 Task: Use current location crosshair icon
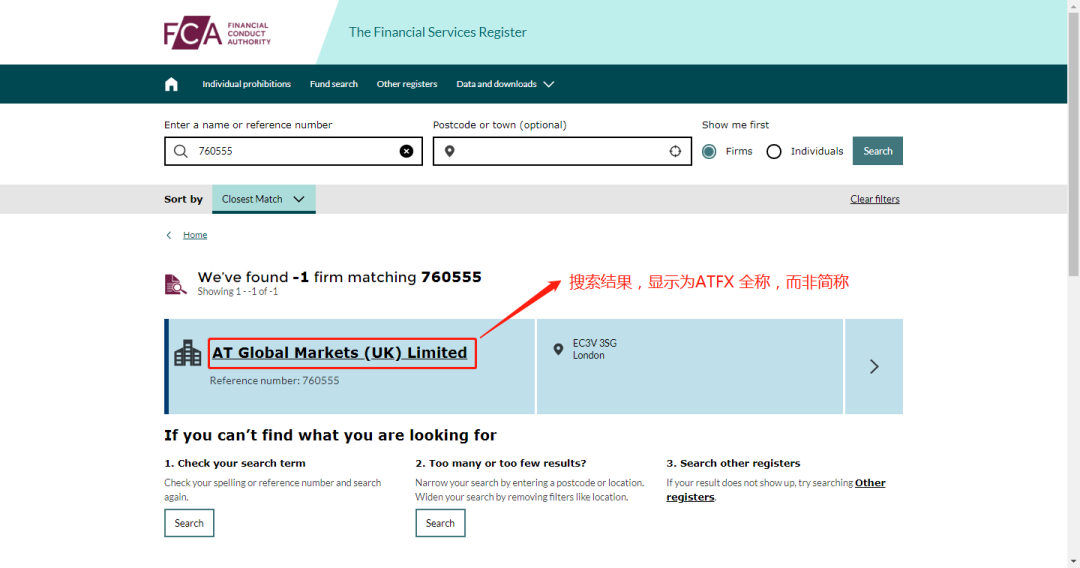(675, 151)
